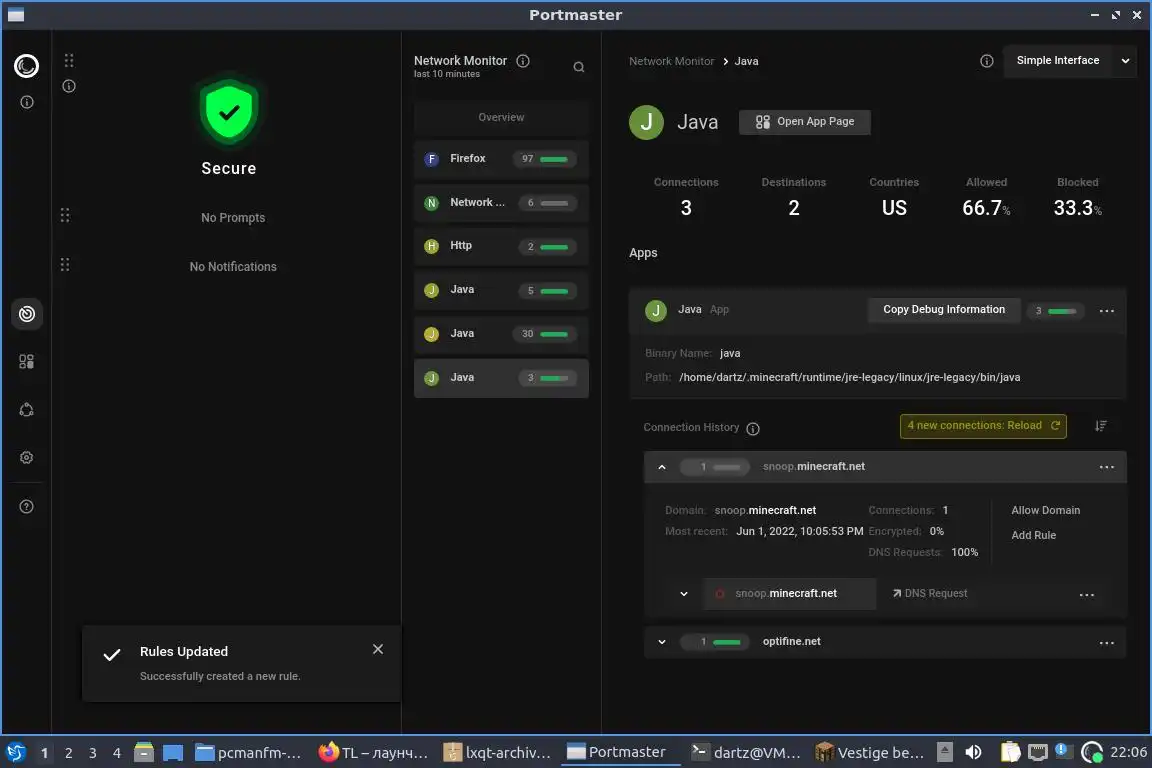This screenshot has width=1152, height=768.
Task: Click Add Rule for snoop.minecraft.net
Action: tap(1033, 535)
